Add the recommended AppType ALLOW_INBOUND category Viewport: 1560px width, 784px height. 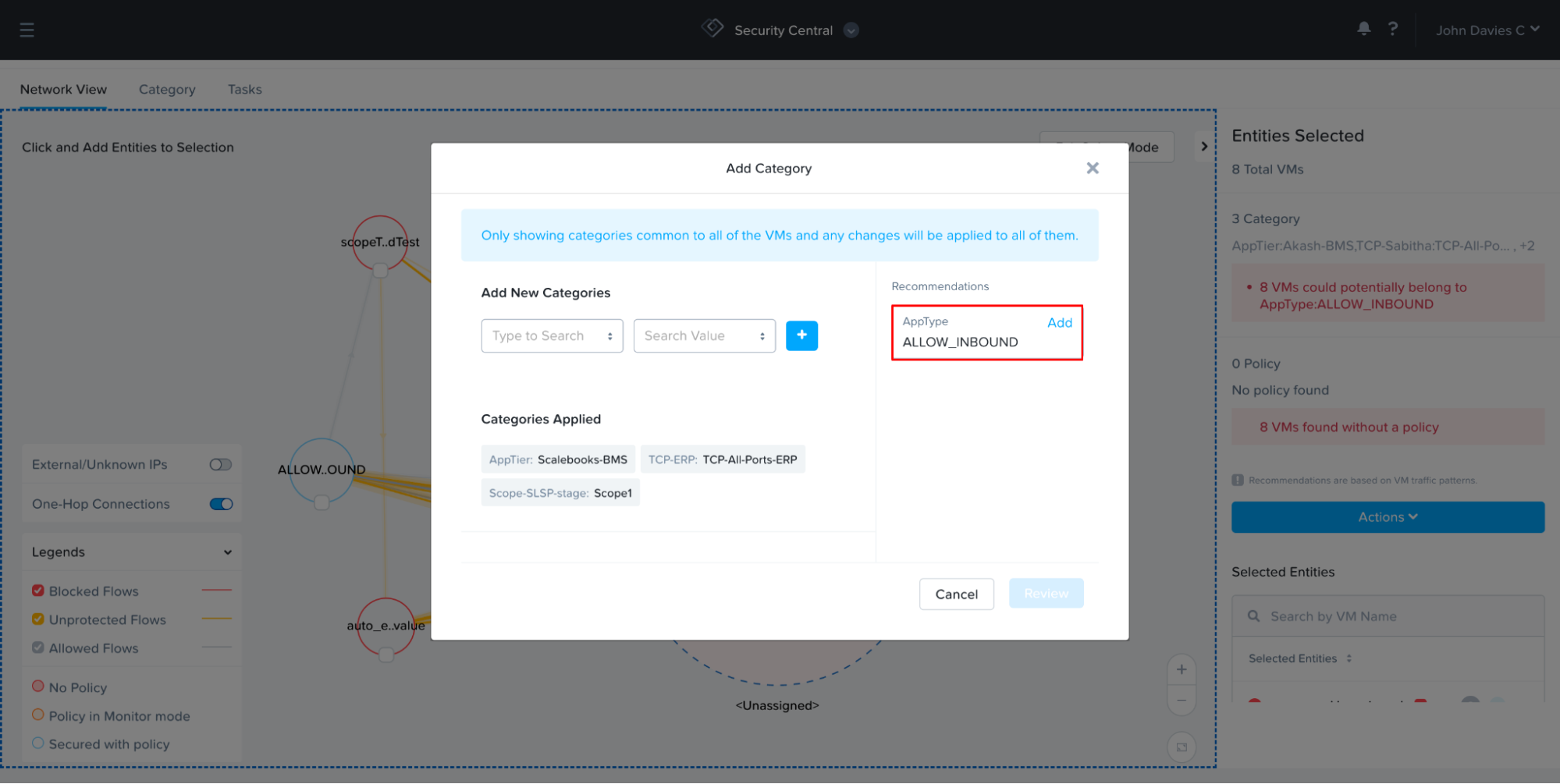(1059, 323)
